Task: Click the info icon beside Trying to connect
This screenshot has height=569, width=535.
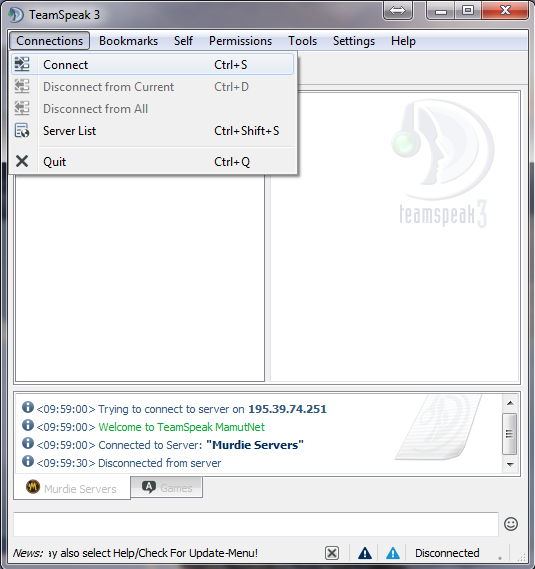Action: (x=28, y=407)
